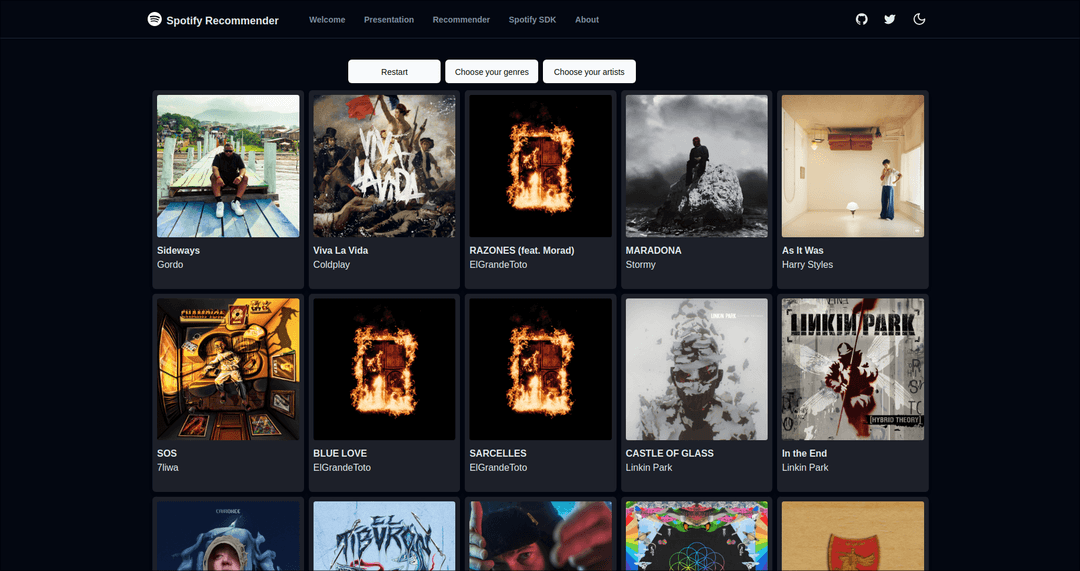Click the RAZONES (feat. Morad) title
The height and width of the screenshot is (571, 1080).
522,251
